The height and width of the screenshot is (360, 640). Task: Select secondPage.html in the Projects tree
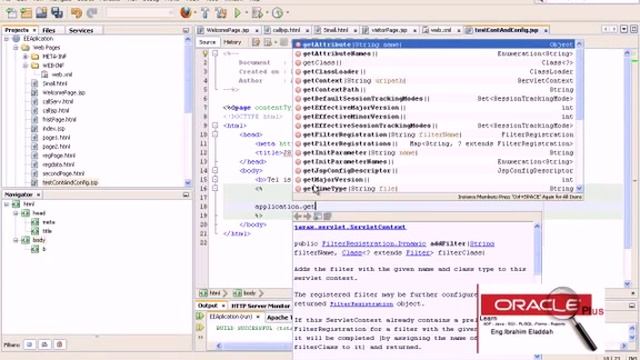coord(63,173)
